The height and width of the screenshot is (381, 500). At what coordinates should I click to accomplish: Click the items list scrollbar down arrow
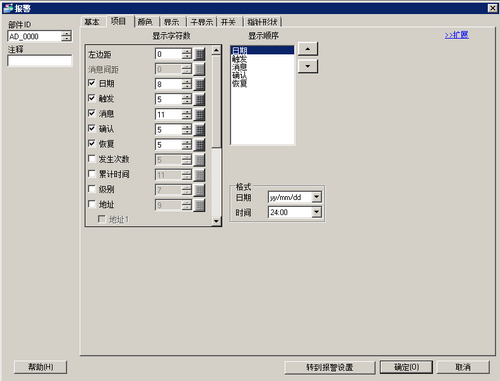point(216,221)
